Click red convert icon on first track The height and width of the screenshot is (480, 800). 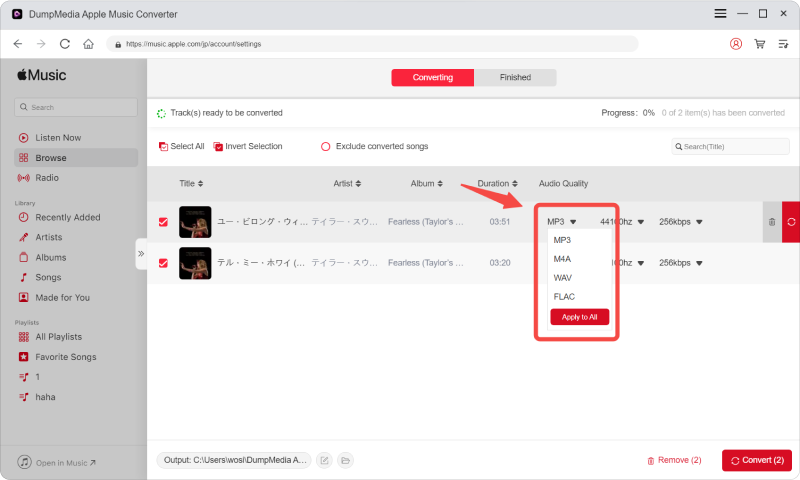pyautogui.click(x=791, y=221)
